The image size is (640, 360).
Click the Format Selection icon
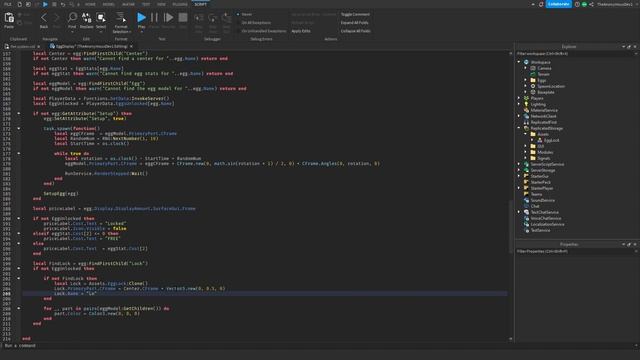[121, 18]
